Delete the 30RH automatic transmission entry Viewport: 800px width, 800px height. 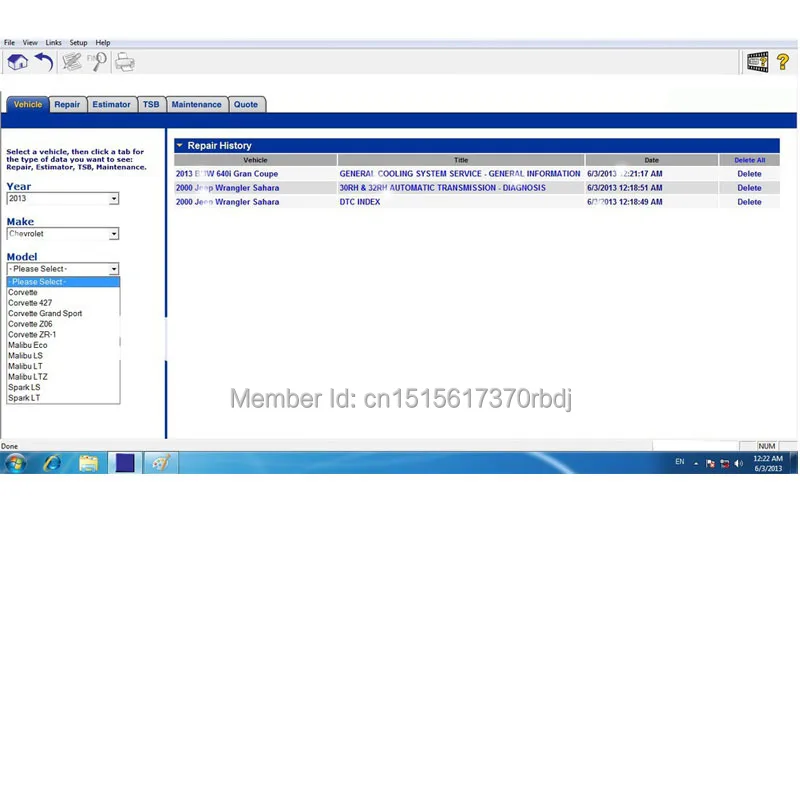(749, 188)
